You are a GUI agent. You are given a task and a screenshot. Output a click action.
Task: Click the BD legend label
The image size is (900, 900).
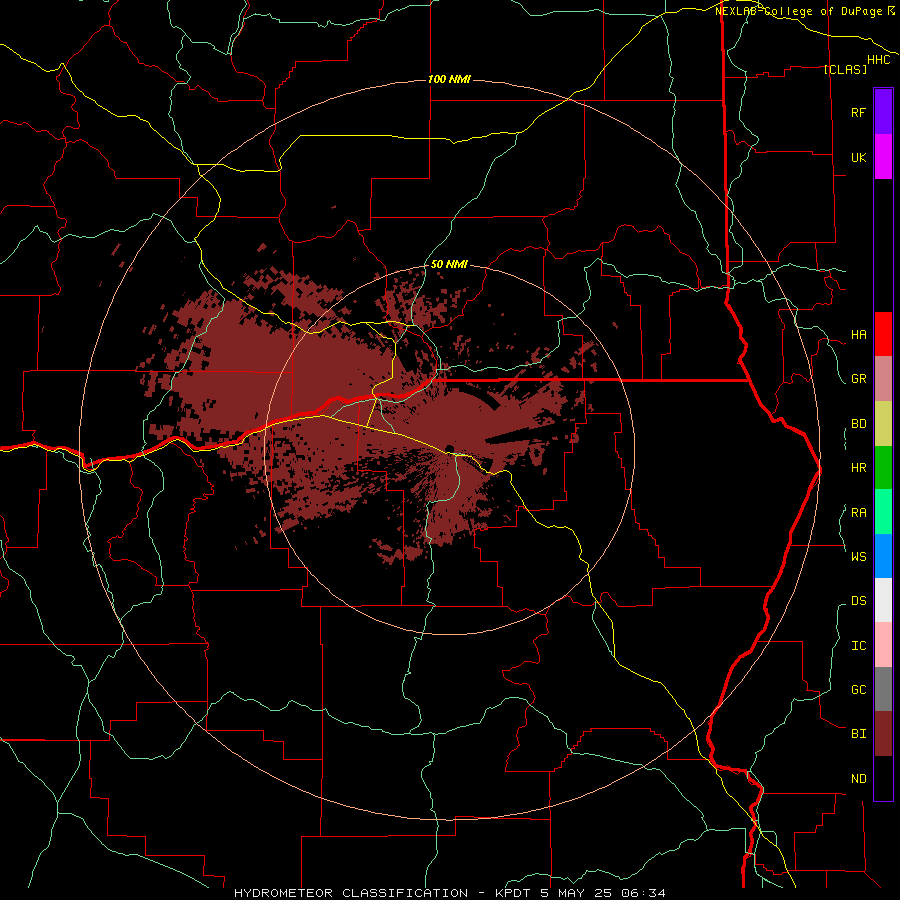pyautogui.click(x=858, y=424)
